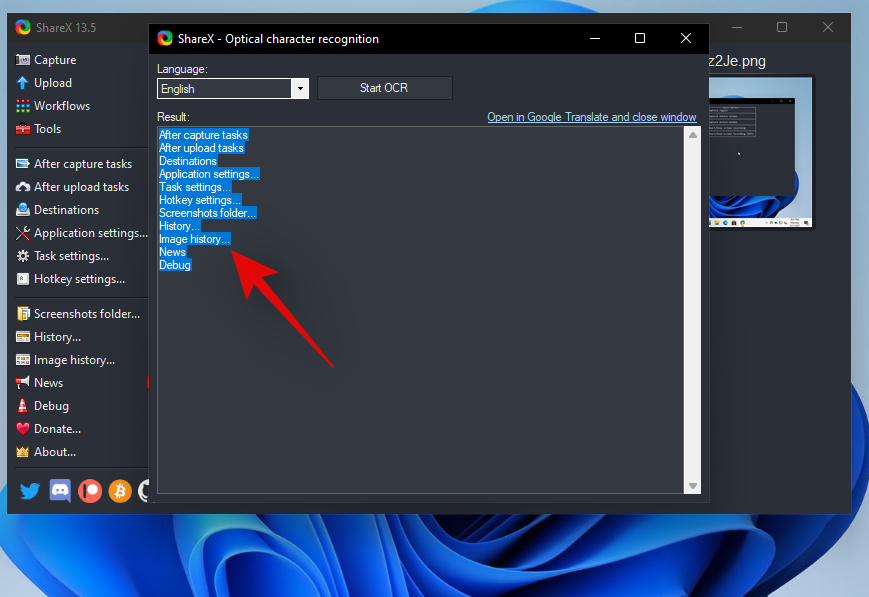This screenshot has width=869, height=597.
Task: Click the Screenshots folder icon
Action: pos(23,314)
